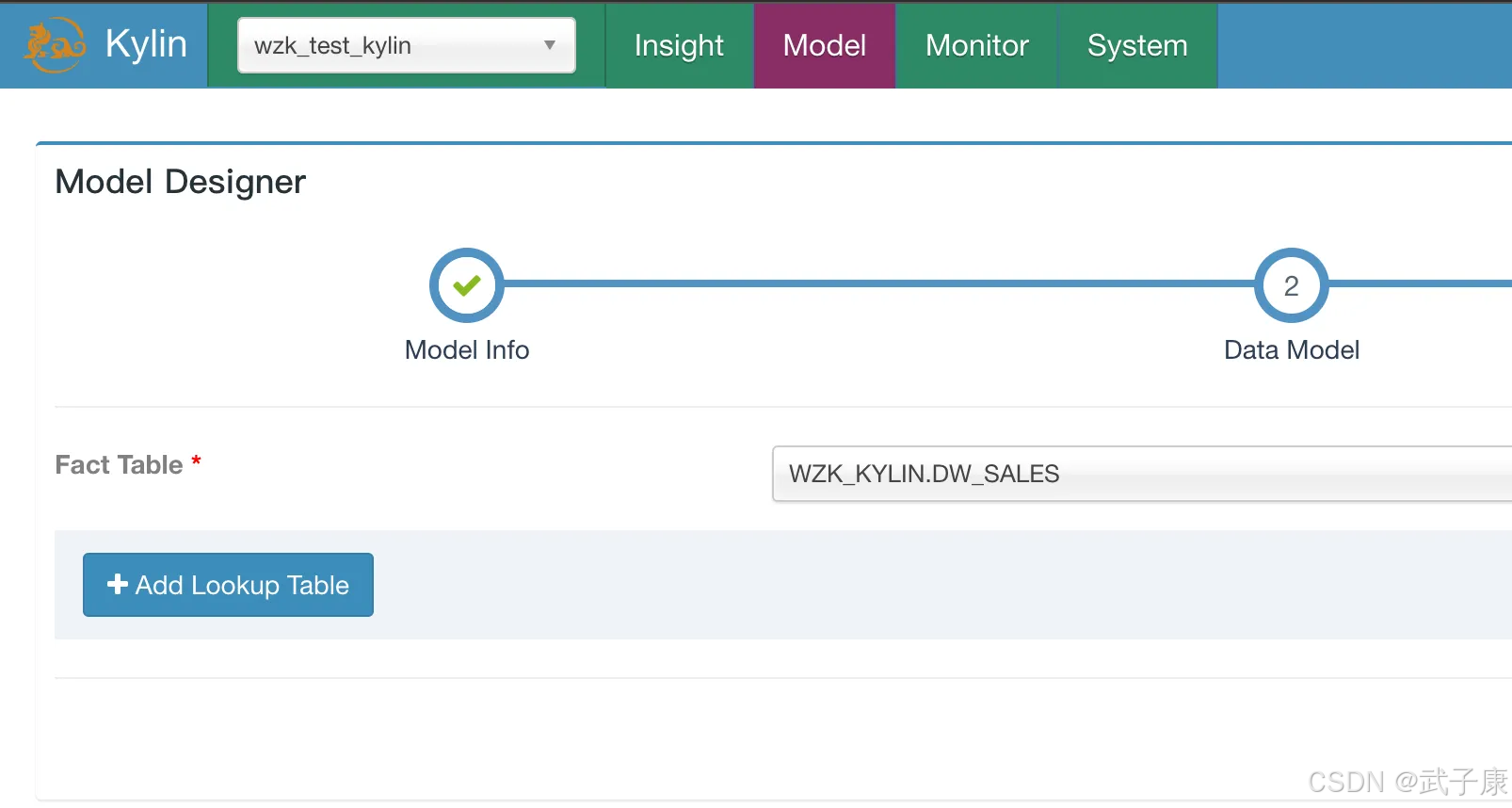Screen dimensions: 1512x808
Task: Click the step 2 circle
Action: point(1291,285)
